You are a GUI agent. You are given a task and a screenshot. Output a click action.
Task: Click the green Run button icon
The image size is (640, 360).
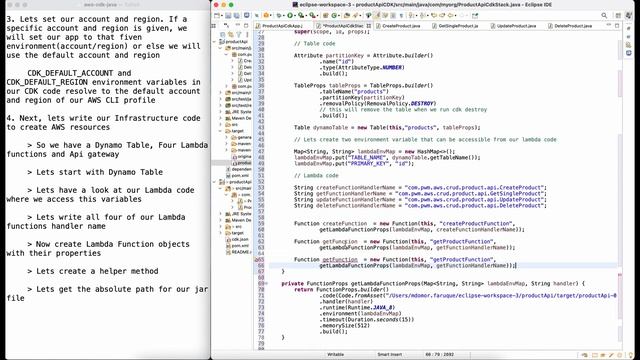point(290,16)
